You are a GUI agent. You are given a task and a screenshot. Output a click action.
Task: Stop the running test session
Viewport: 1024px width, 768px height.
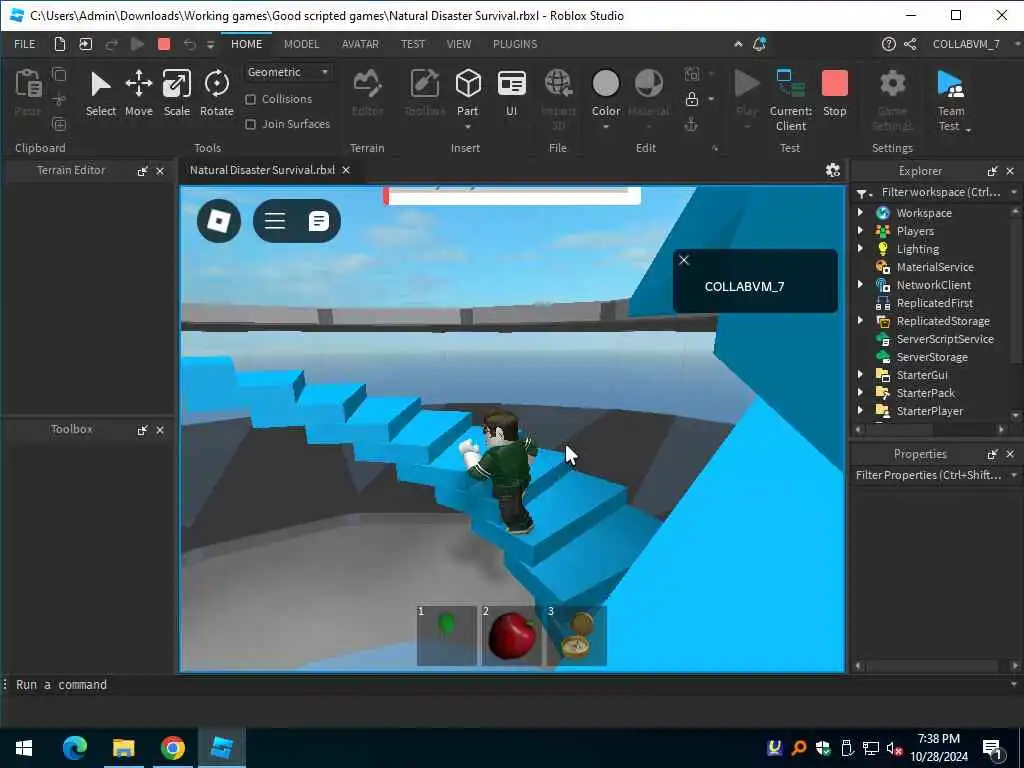[x=834, y=94]
